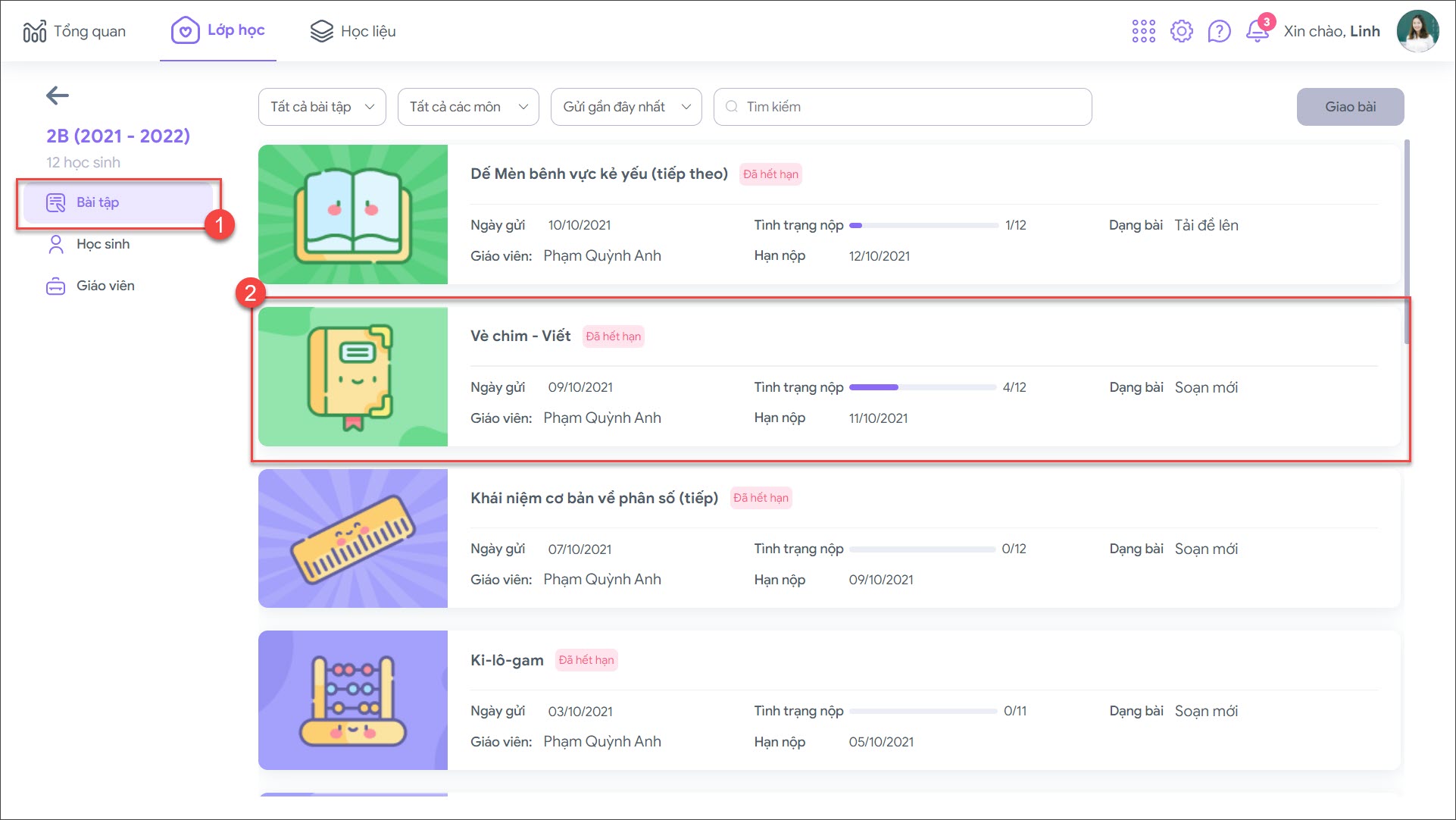
Task: Expand the Tất cả bài tập dropdown
Action: click(322, 107)
